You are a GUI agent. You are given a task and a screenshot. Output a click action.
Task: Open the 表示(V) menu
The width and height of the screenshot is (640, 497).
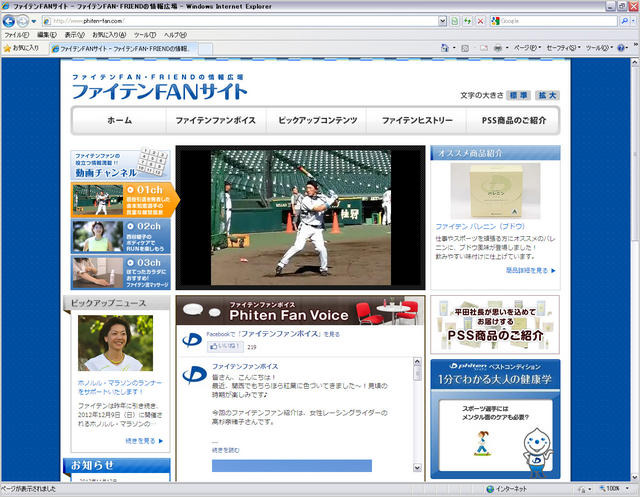point(74,35)
